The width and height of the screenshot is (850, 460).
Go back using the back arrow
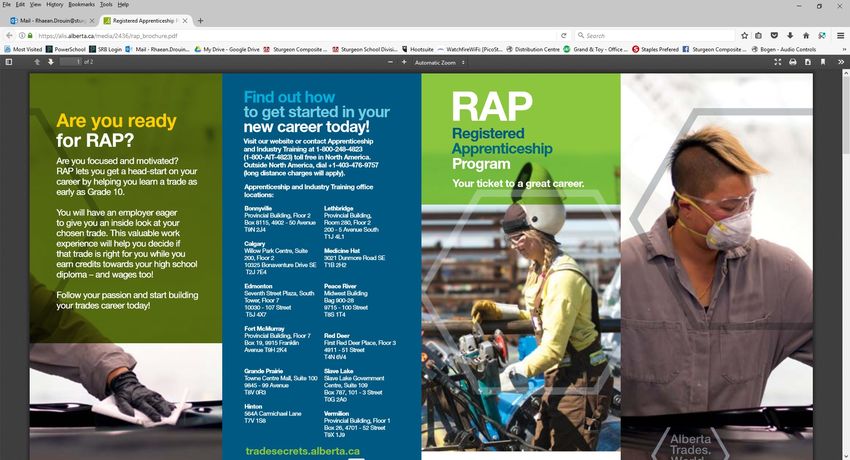click(x=9, y=35)
